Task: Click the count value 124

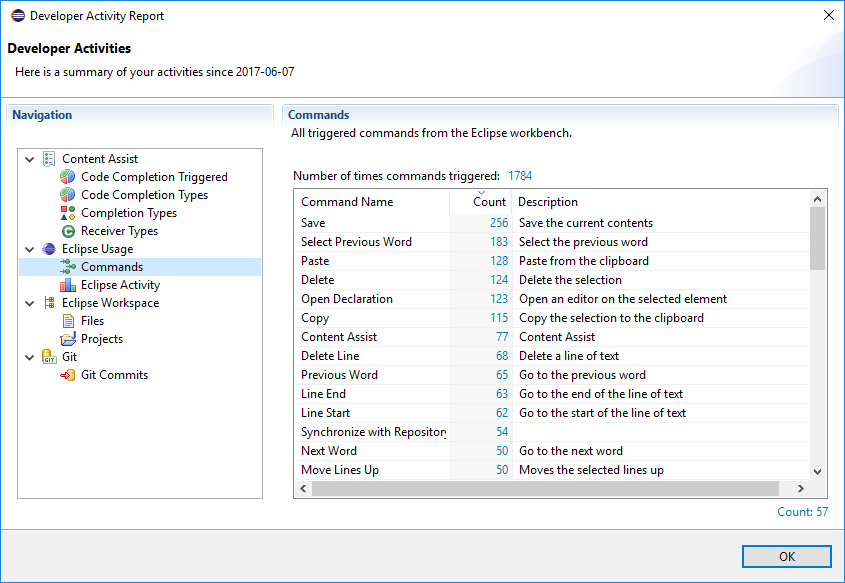Action: pyautogui.click(x=499, y=280)
